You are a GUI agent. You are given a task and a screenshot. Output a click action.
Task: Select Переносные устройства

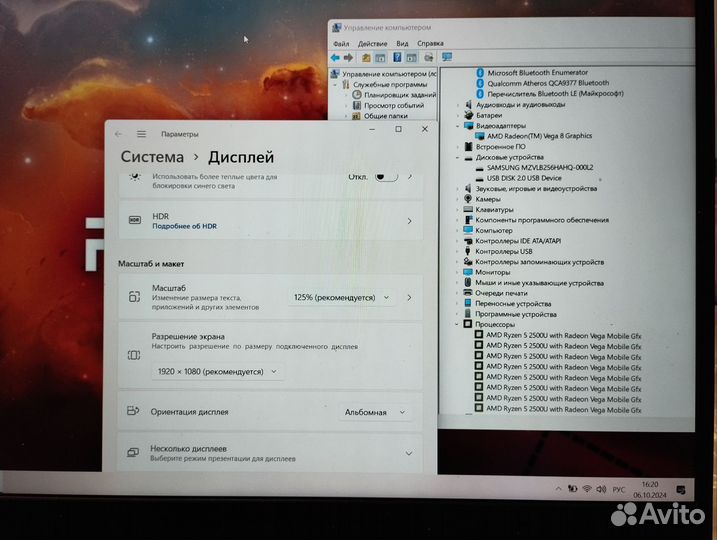[x=513, y=304]
